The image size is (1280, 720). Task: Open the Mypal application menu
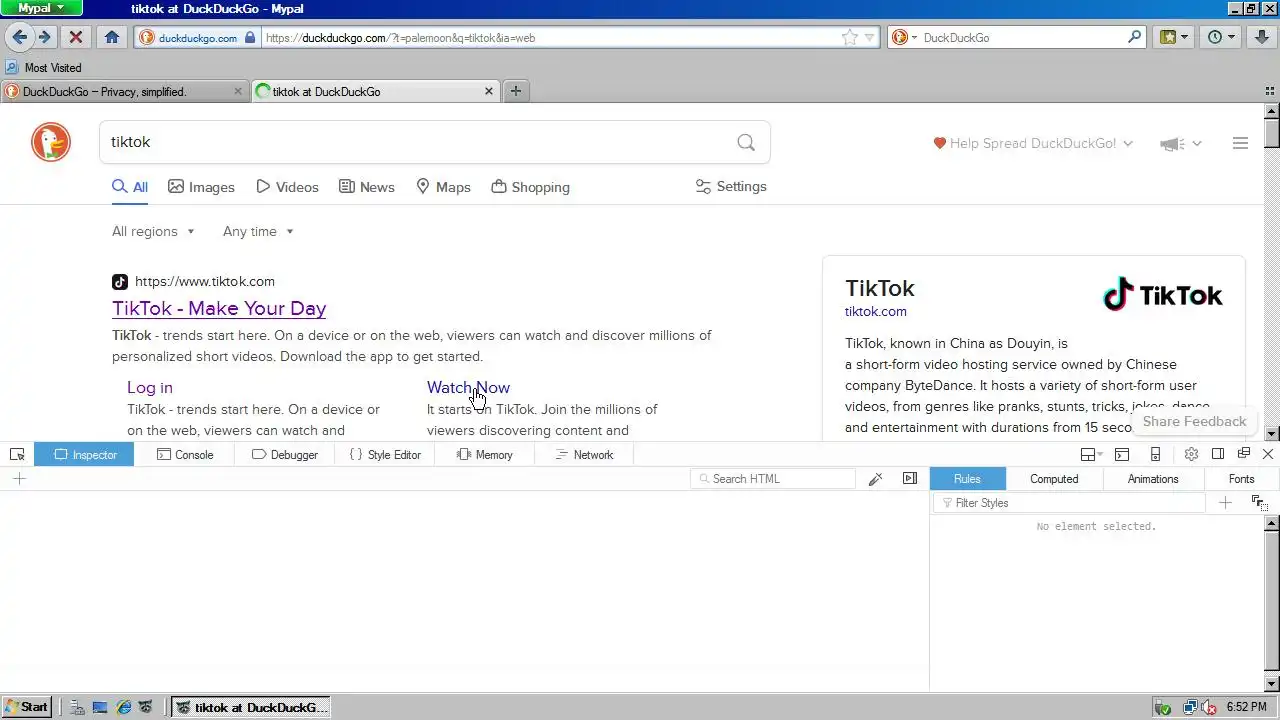pos(41,8)
